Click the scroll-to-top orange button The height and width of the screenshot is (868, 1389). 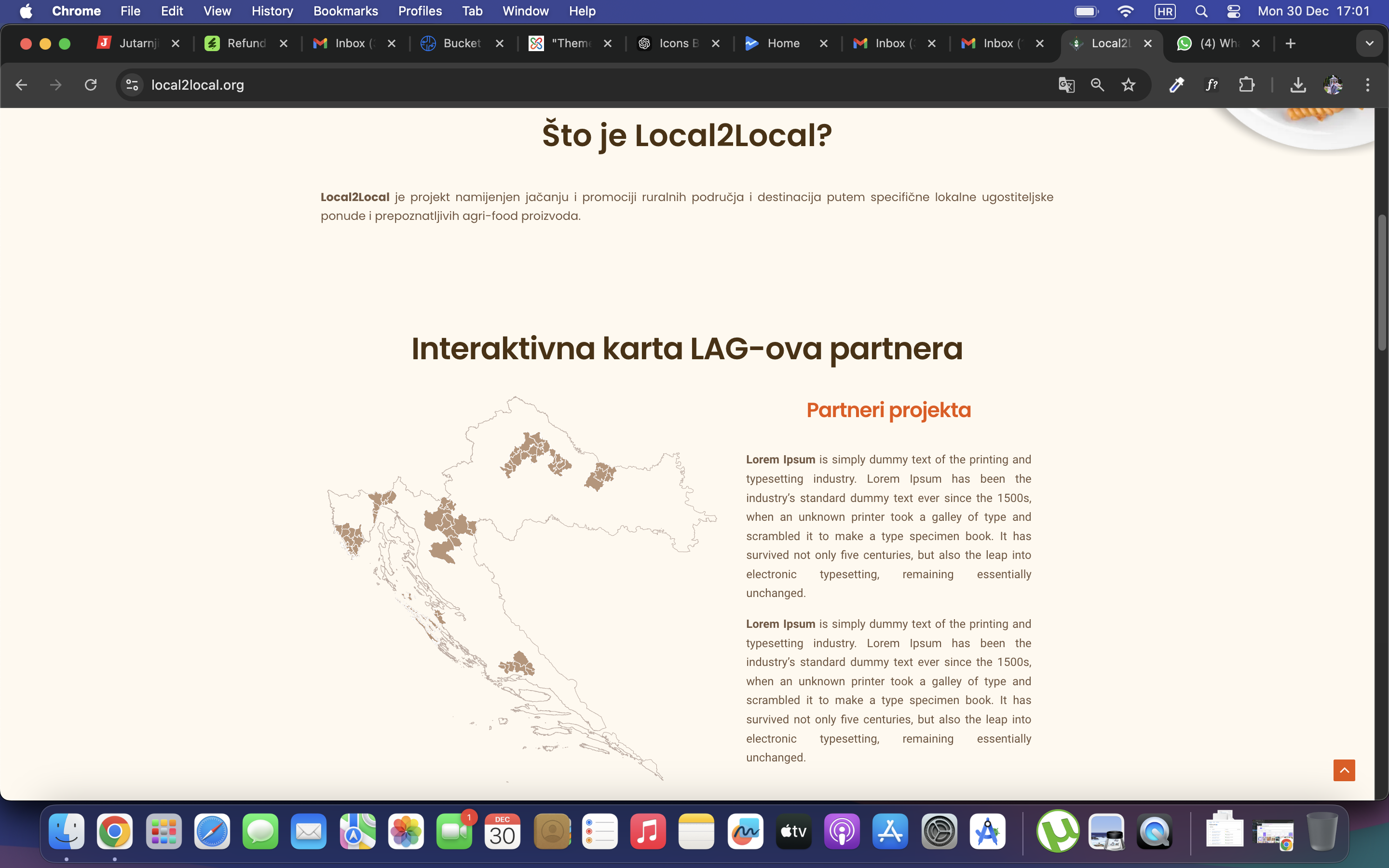1344,771
